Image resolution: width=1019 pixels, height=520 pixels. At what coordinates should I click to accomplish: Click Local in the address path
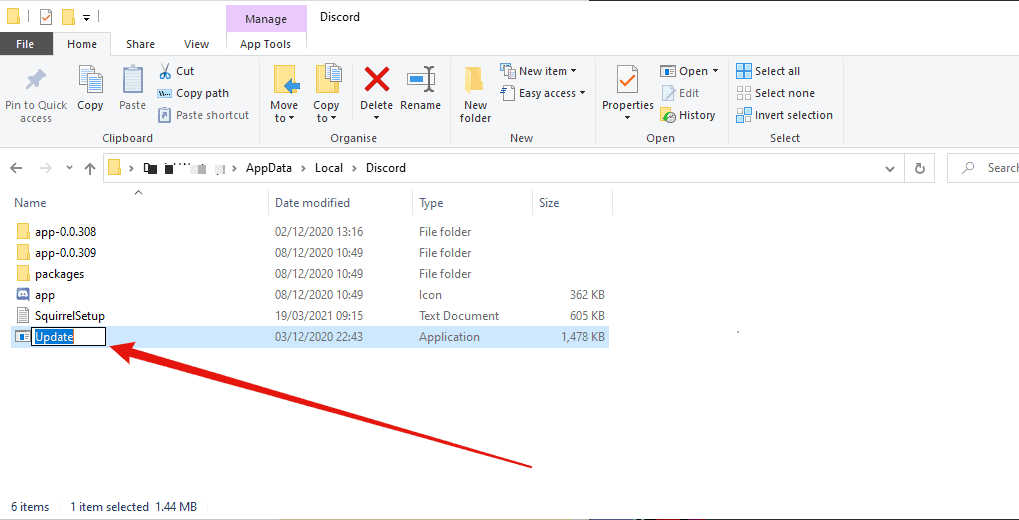(x=329, y=168)
